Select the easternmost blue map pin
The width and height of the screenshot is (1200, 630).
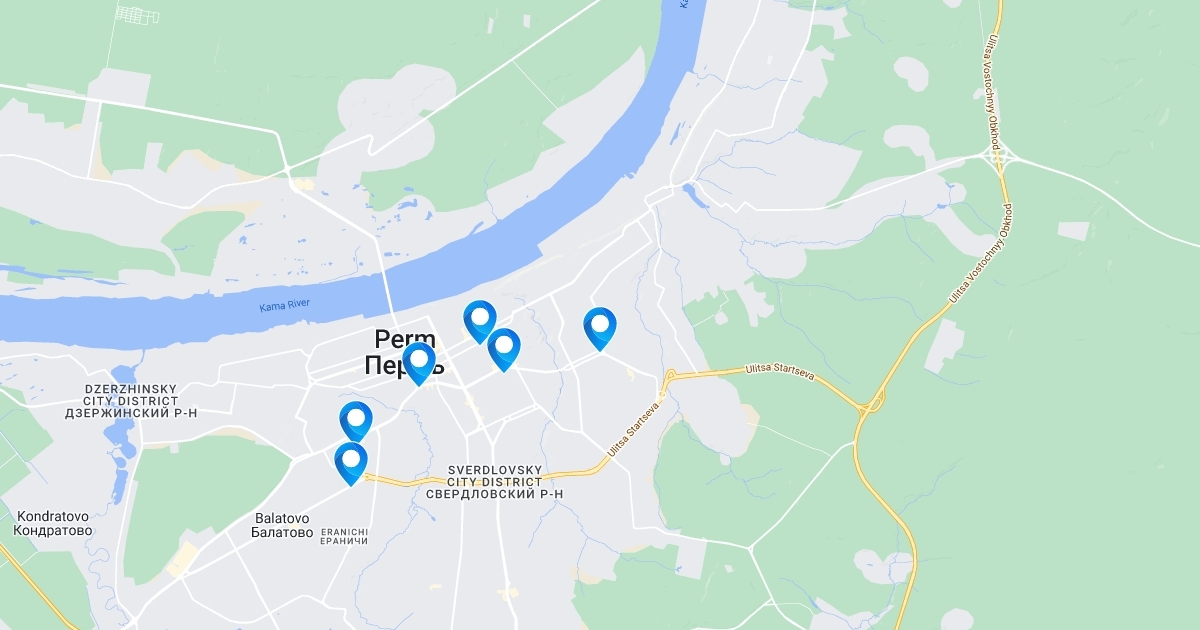[x=599, y=328]
